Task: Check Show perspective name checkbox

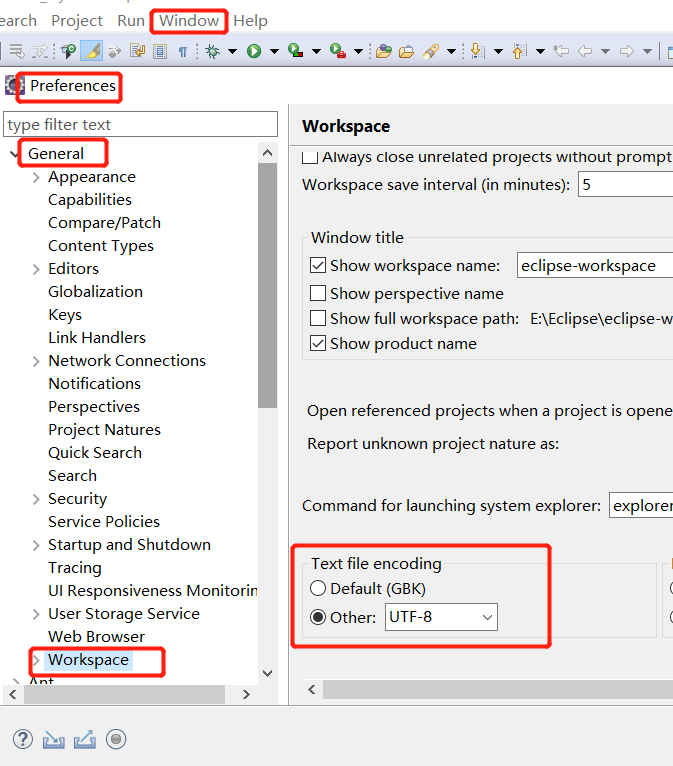Action: point(318,293)
